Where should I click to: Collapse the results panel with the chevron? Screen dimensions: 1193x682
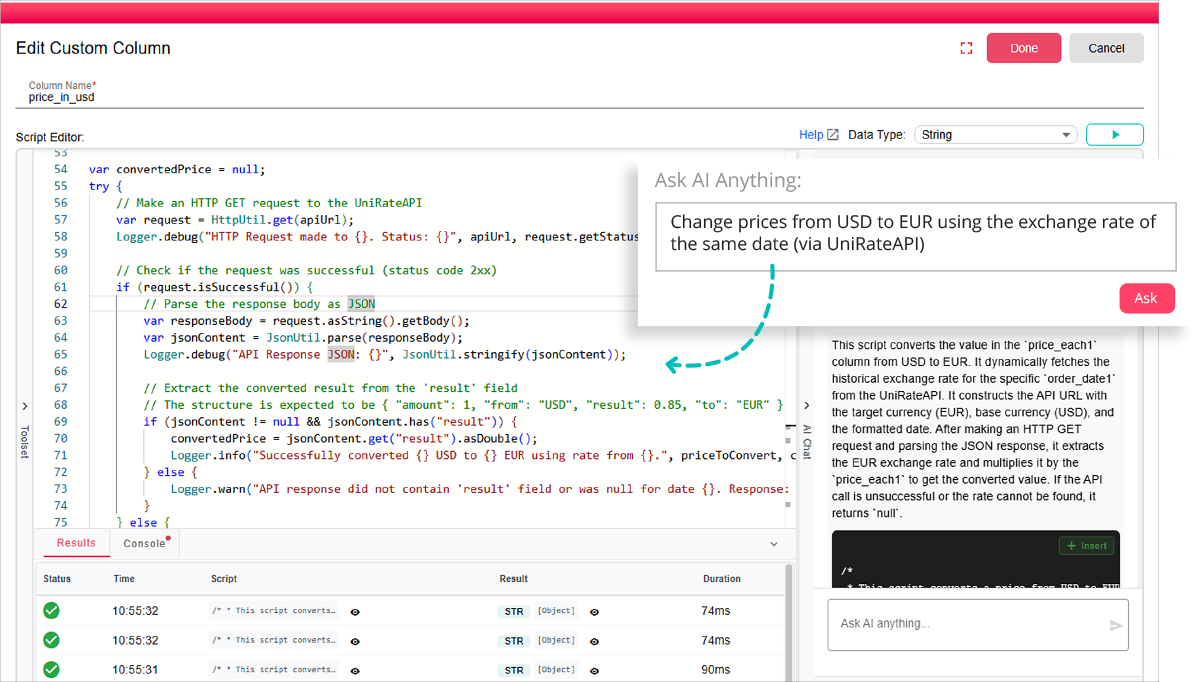pyautogui.click(x=774, y=544)
